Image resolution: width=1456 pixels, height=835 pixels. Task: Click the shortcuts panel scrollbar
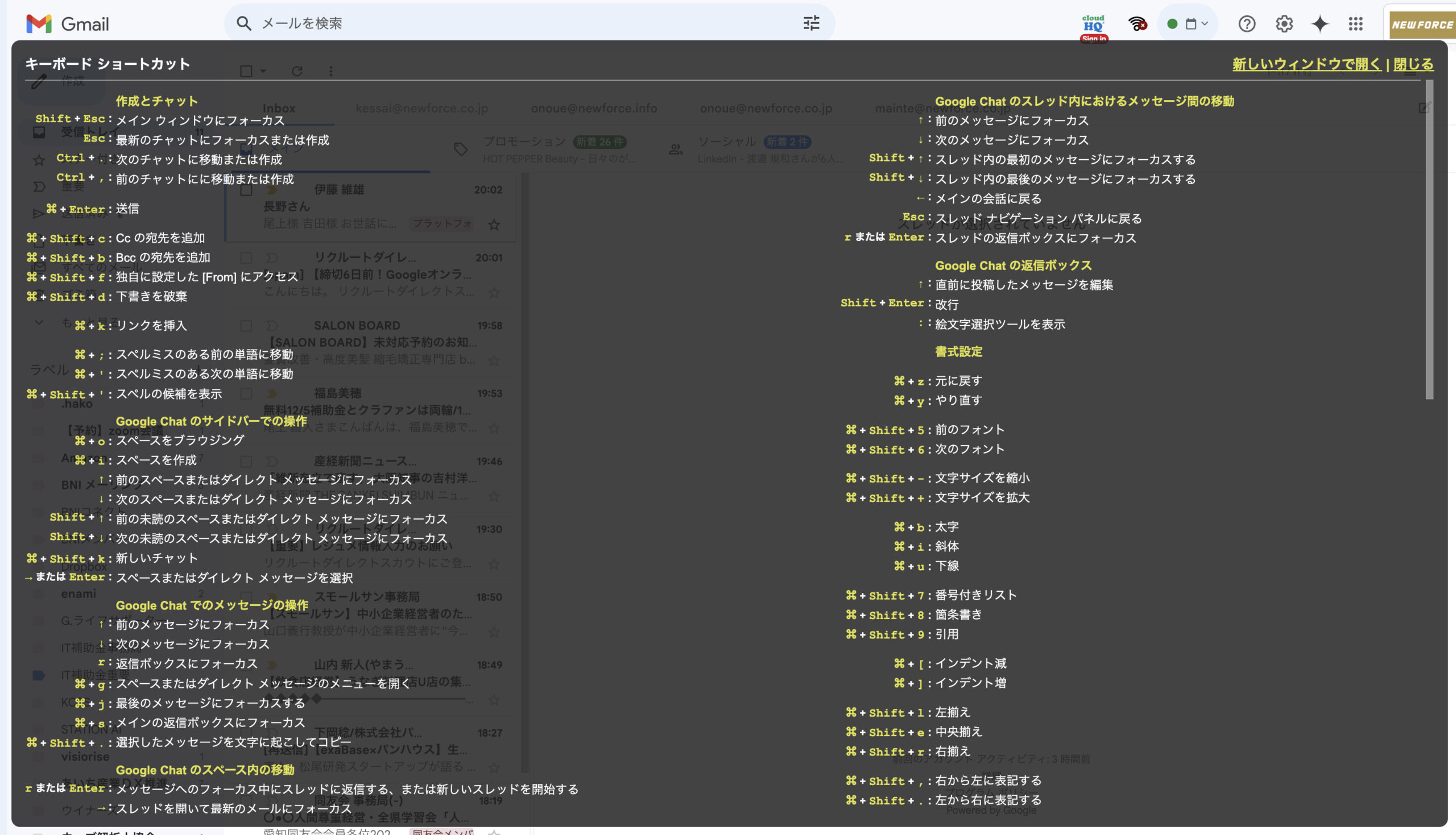(x=1429, y=240)
